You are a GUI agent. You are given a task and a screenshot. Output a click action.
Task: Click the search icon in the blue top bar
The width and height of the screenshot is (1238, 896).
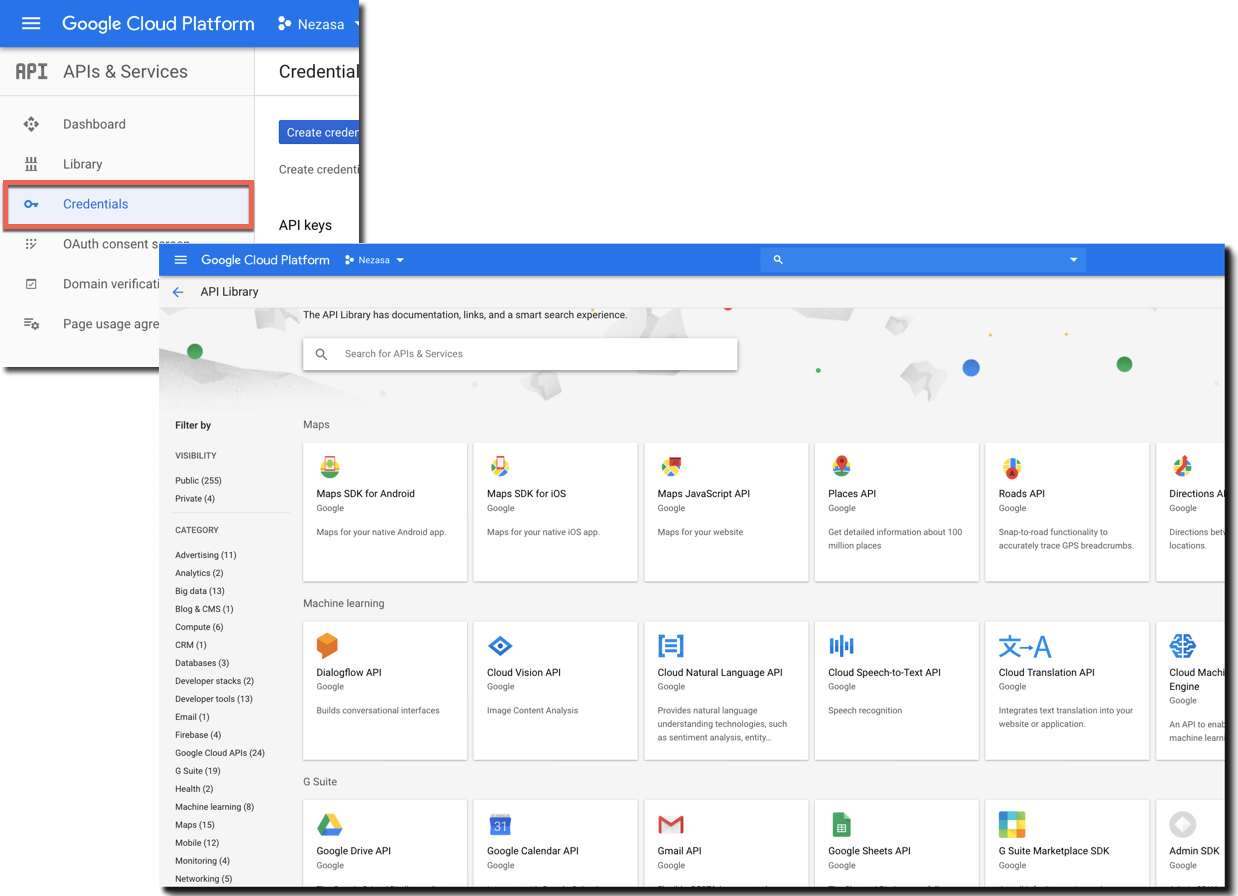click(778, 260)
